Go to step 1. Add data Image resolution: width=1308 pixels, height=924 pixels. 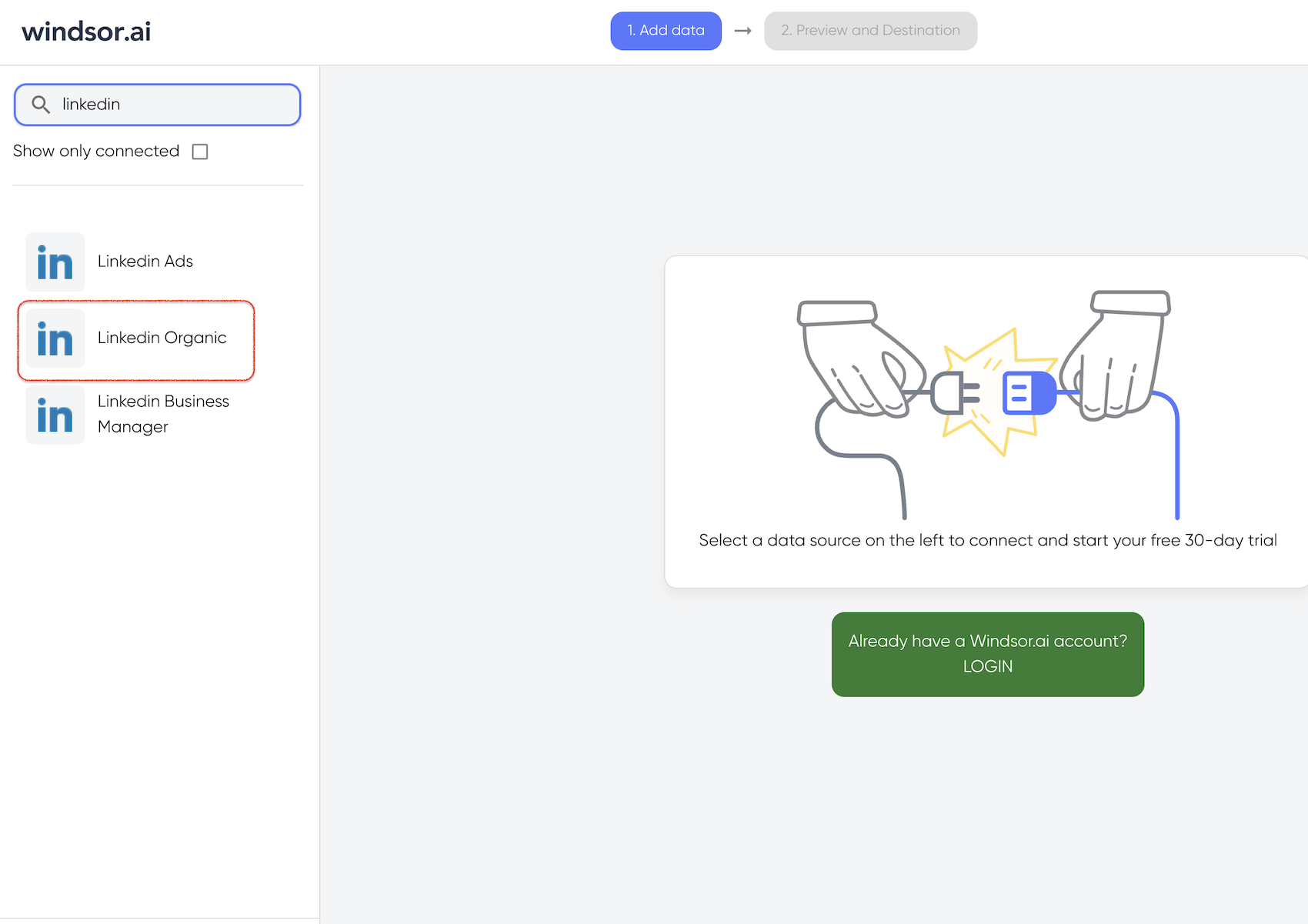click(666, 31)
